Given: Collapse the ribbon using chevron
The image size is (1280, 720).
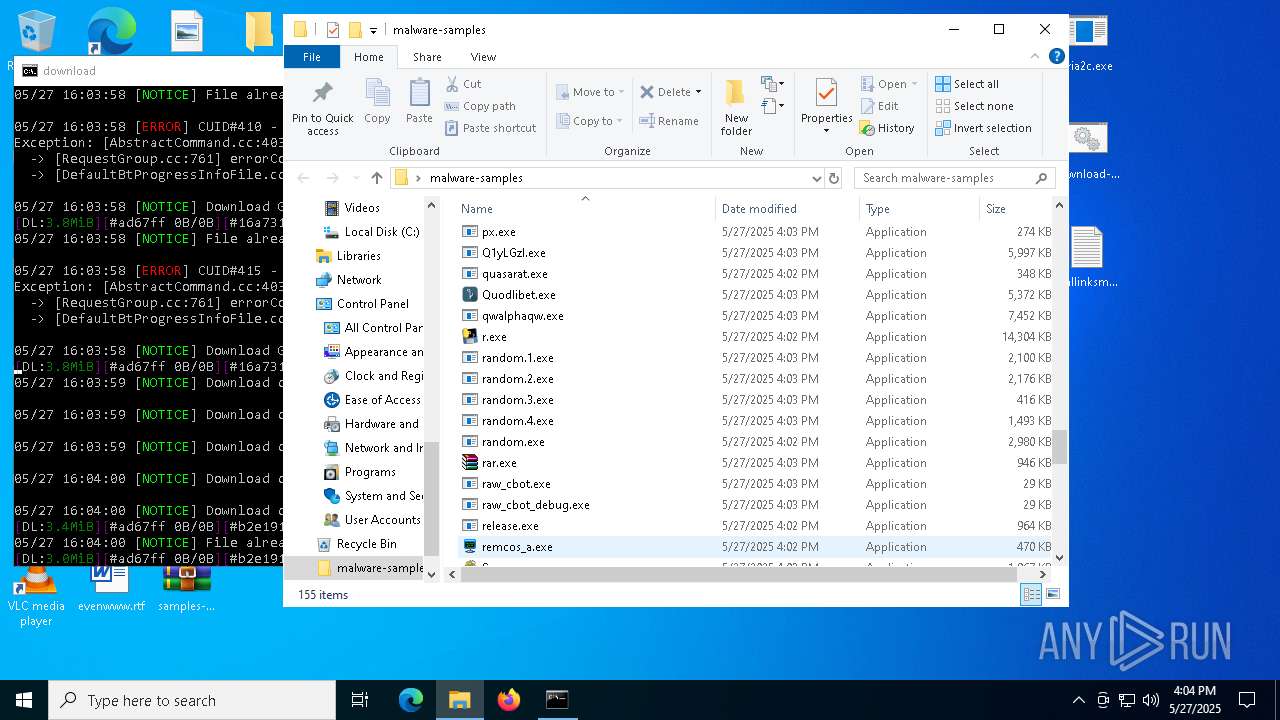Looking at the screenshot, I should click(x=1035, y=57).
